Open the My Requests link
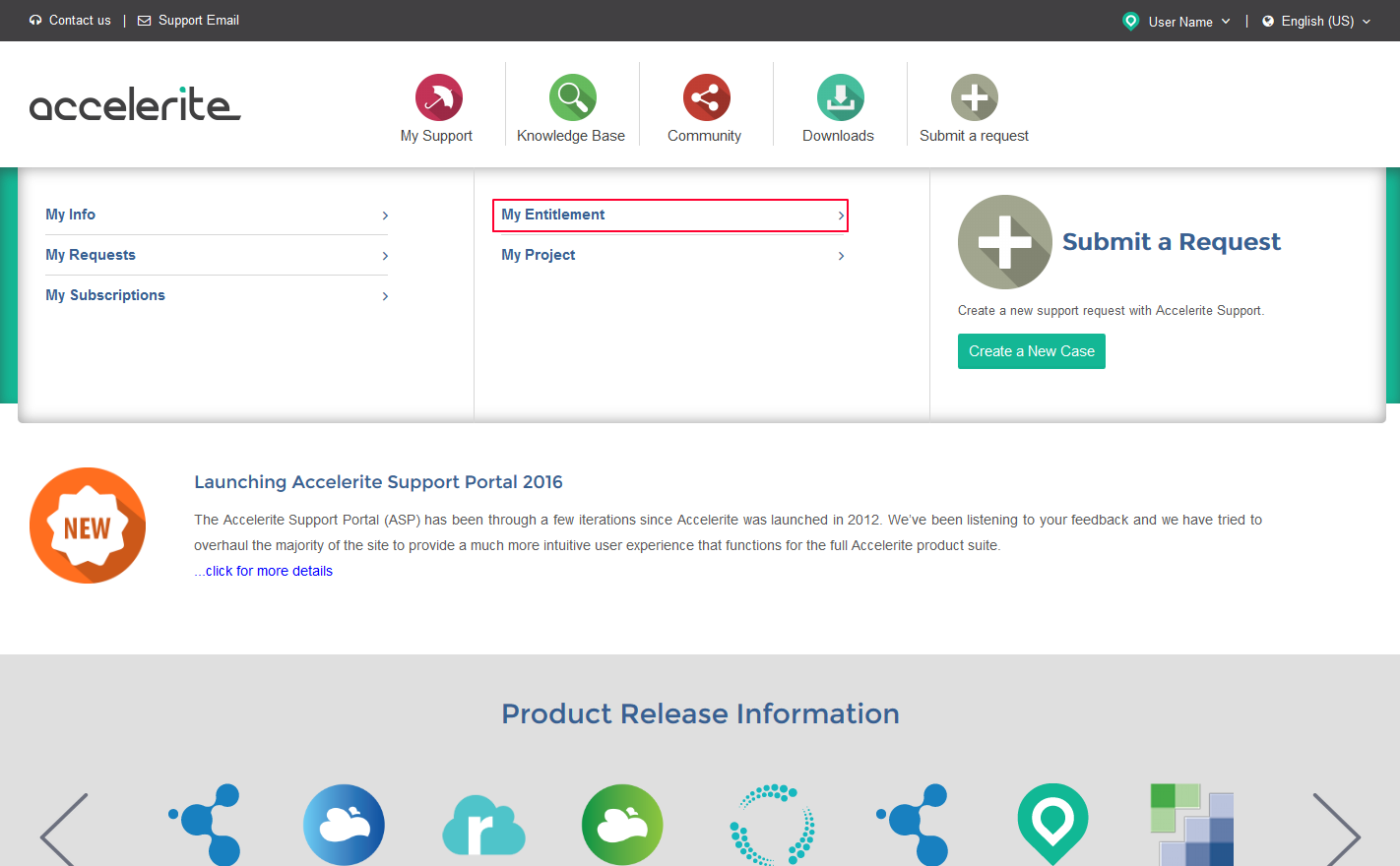Image resolution: width=1400 pixels, height=866 pixels. click(91, 255)
